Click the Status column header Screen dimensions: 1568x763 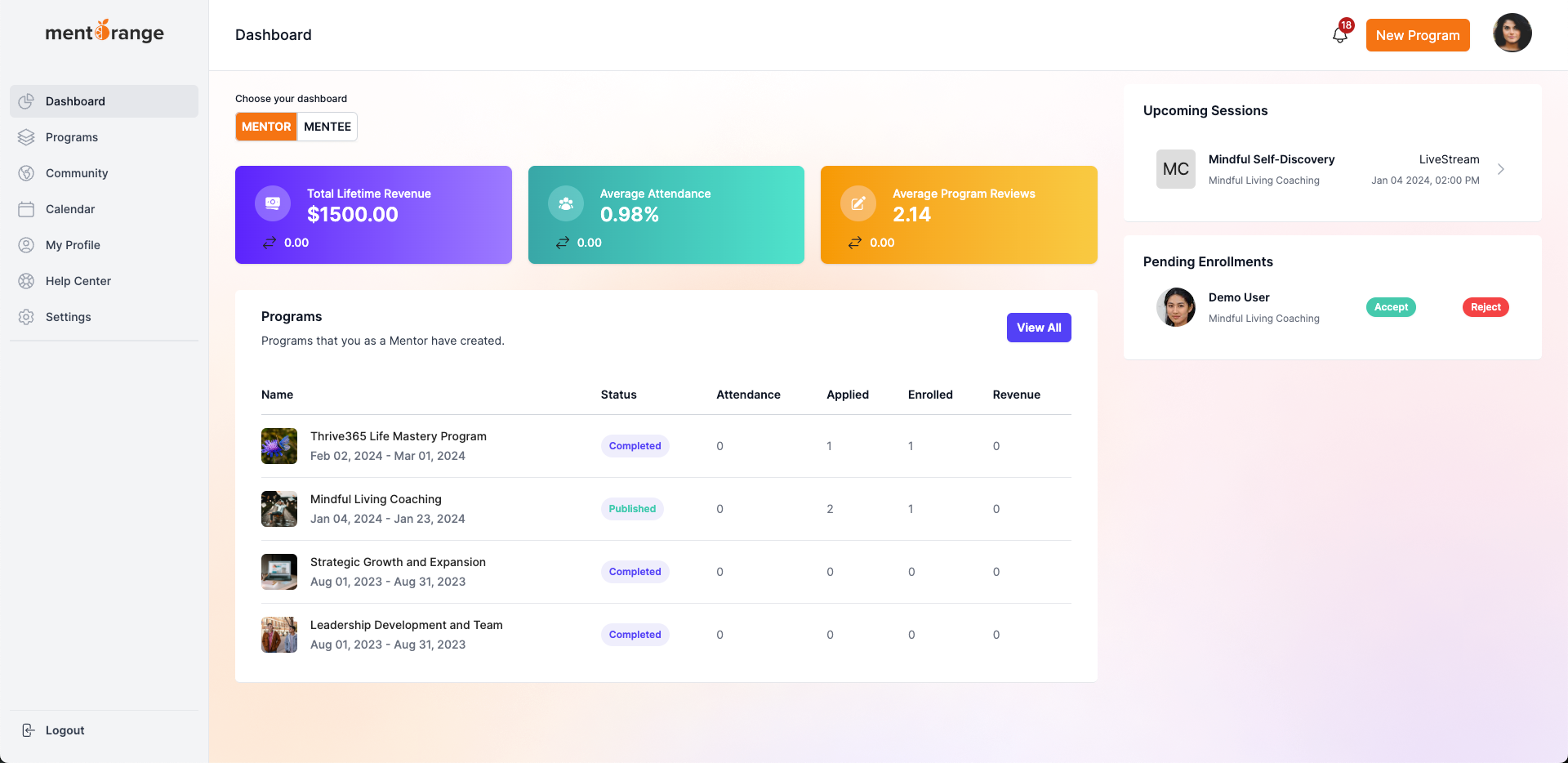[618, 395]
